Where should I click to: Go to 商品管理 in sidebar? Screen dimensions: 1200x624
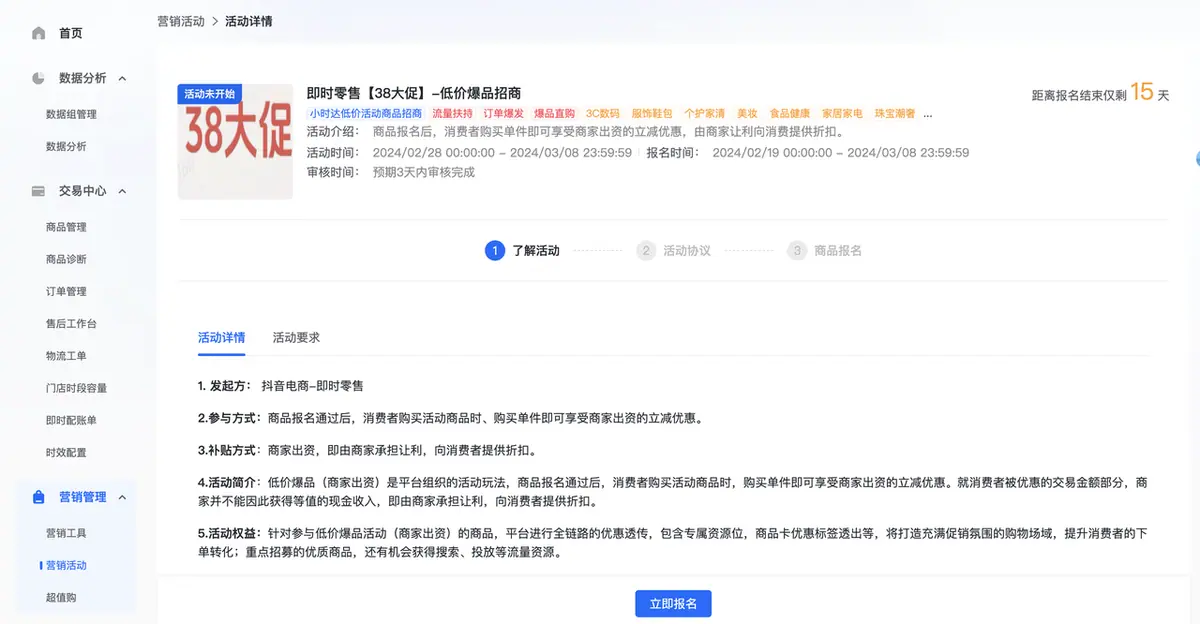tap(66, 227)
